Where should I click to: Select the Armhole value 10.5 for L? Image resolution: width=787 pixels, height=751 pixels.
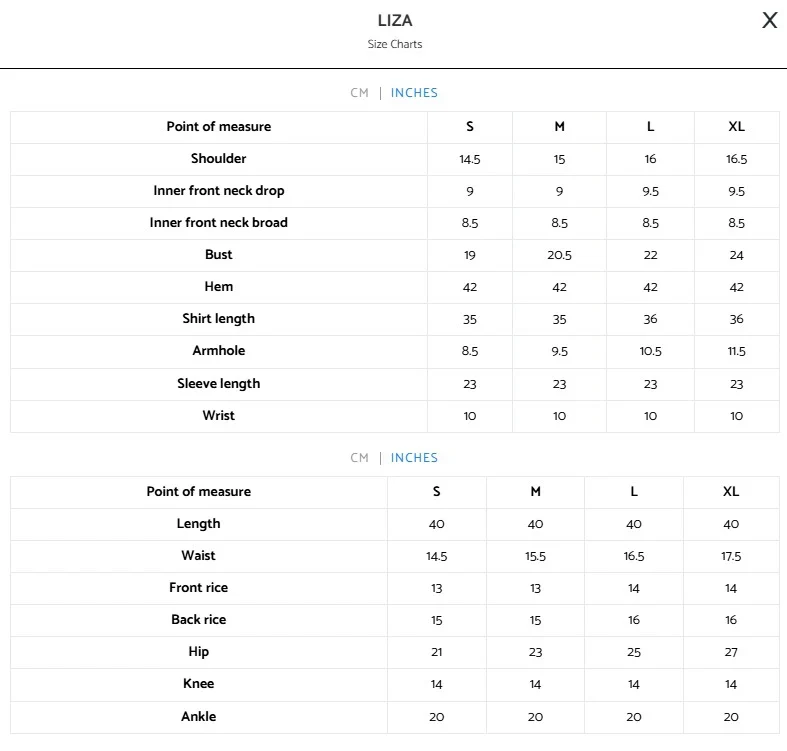pos(651,351)
